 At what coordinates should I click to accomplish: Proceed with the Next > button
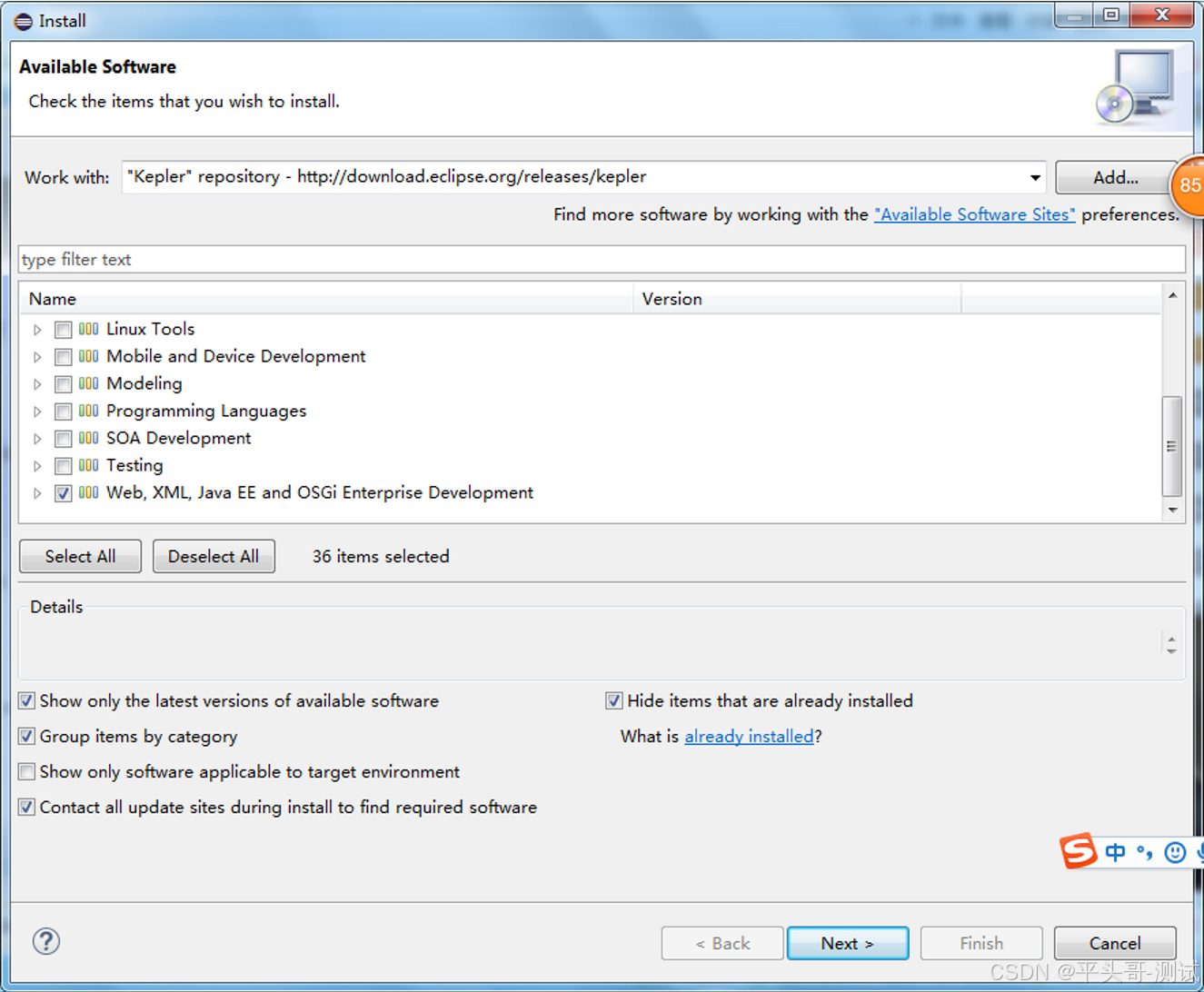848,943
